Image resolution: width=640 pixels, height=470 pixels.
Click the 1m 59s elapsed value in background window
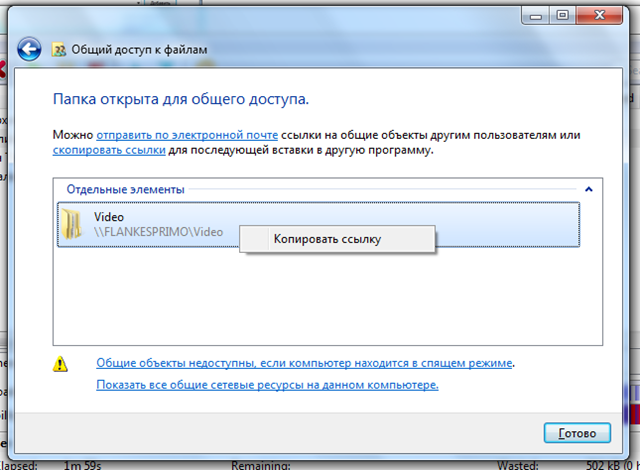pyautogui.click(x=82, y=465)
